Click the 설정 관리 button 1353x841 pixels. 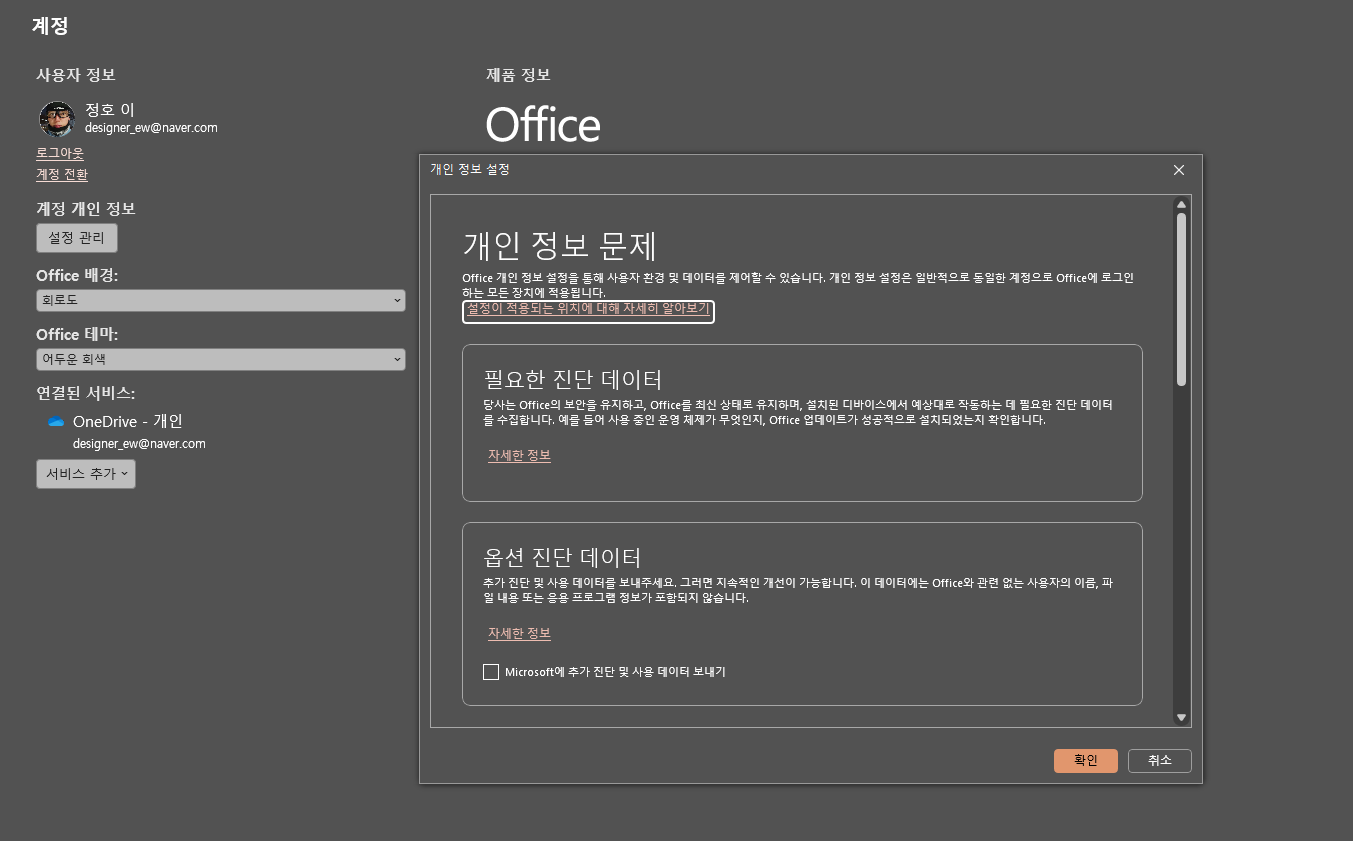[77, 238]
